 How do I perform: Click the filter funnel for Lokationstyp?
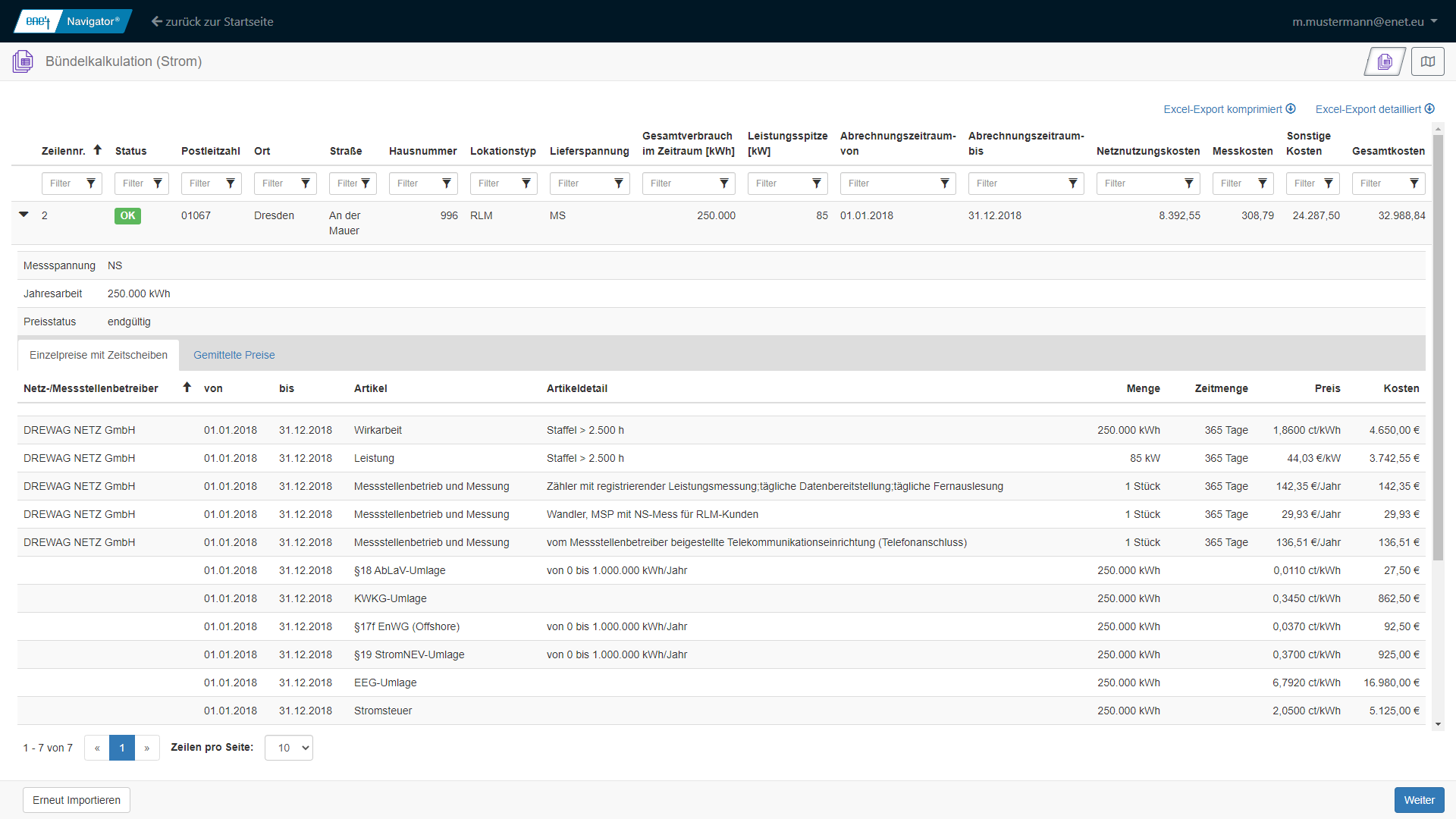click(526, 184)
